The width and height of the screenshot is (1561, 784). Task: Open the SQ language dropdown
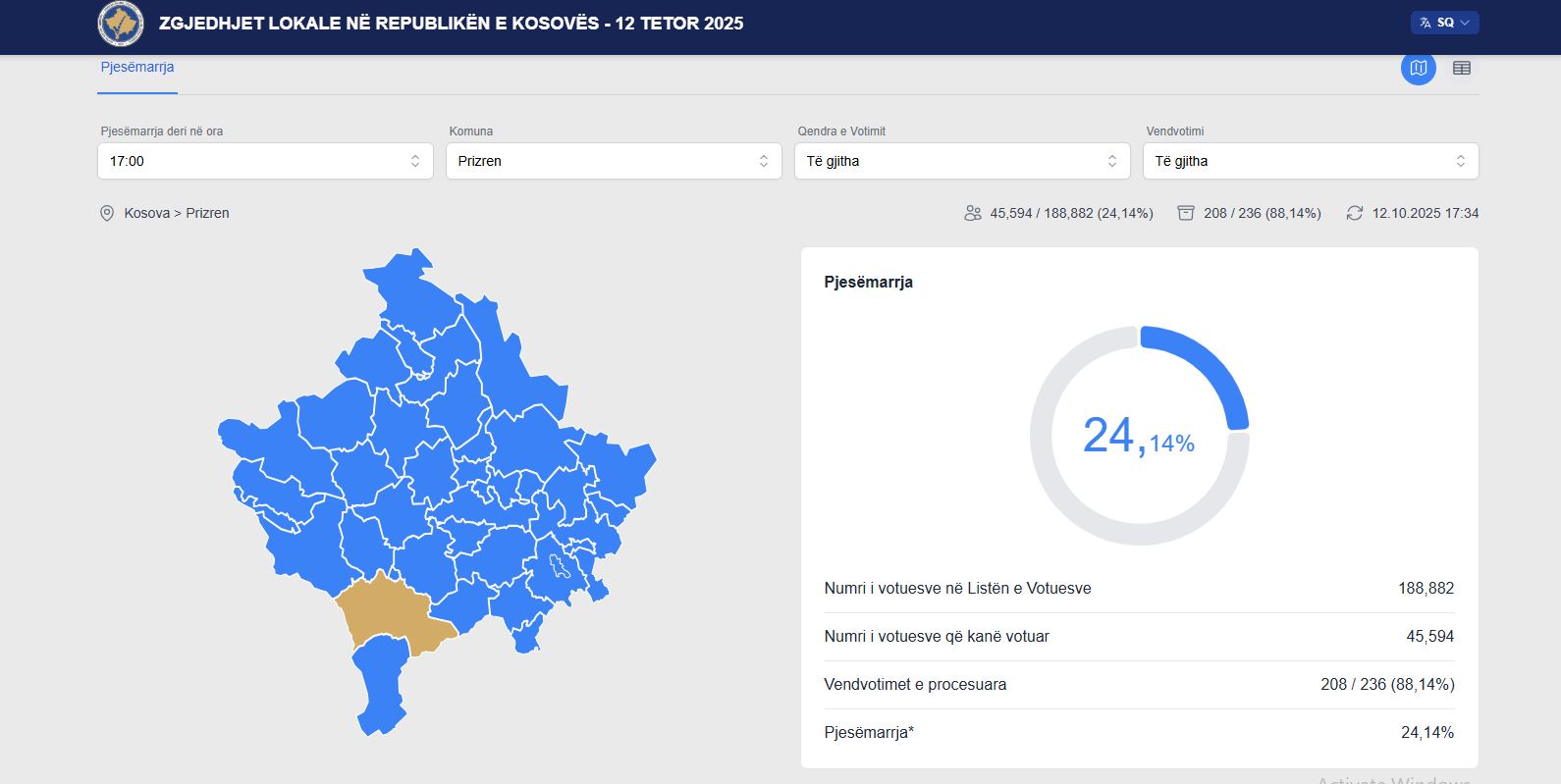coord(1445,23)
